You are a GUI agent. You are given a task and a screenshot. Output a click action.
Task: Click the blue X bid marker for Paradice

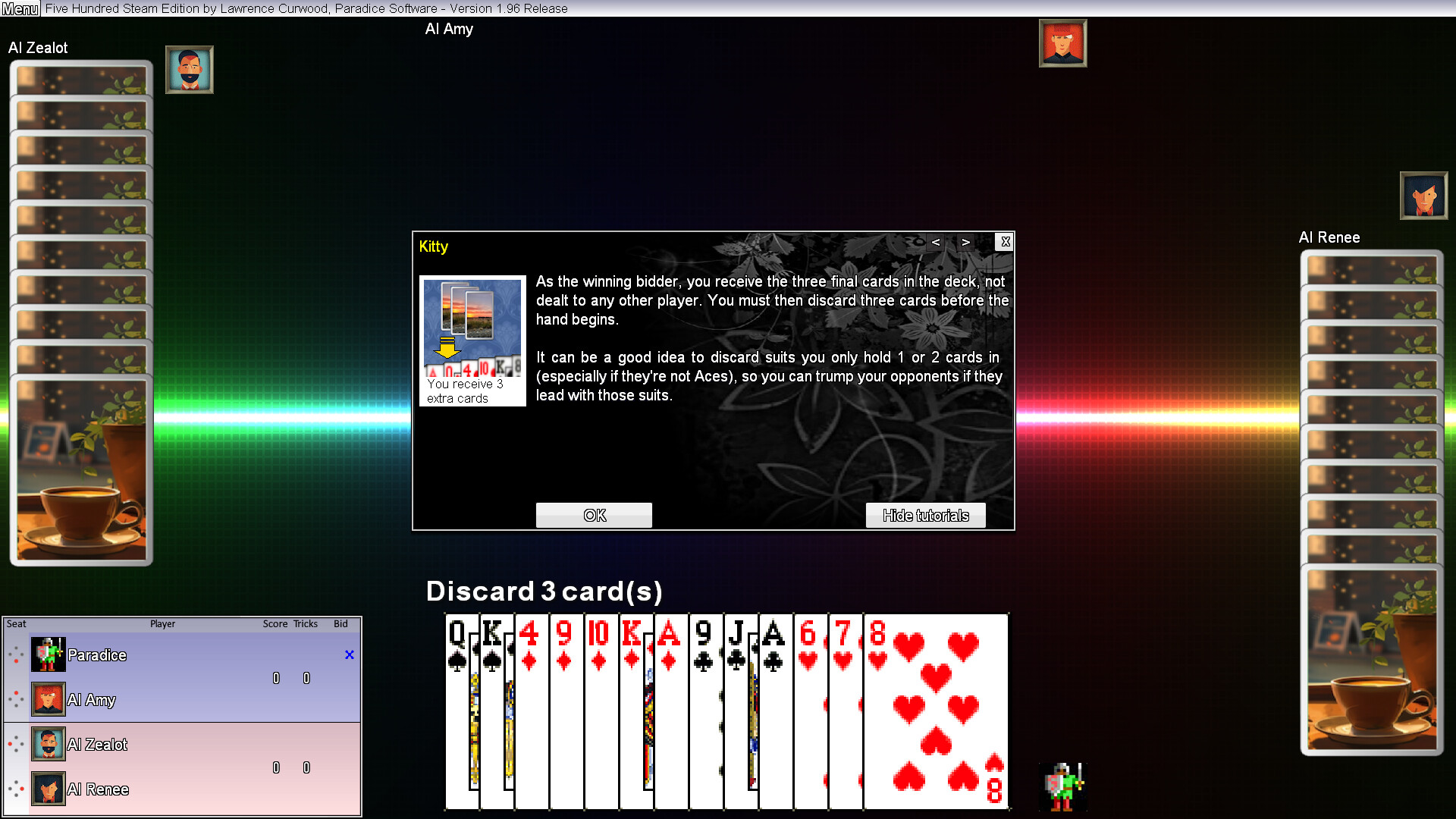point(349,654)
